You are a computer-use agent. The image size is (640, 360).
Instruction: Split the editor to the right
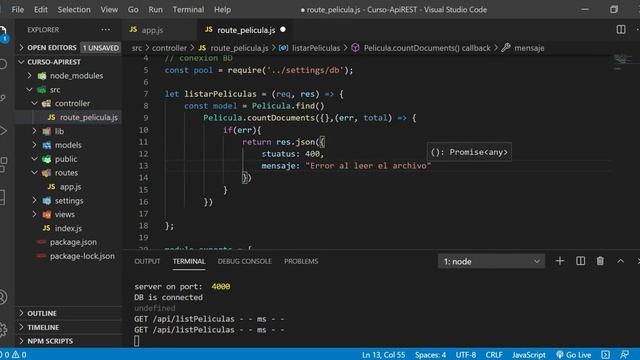click(x=621, y=29)
